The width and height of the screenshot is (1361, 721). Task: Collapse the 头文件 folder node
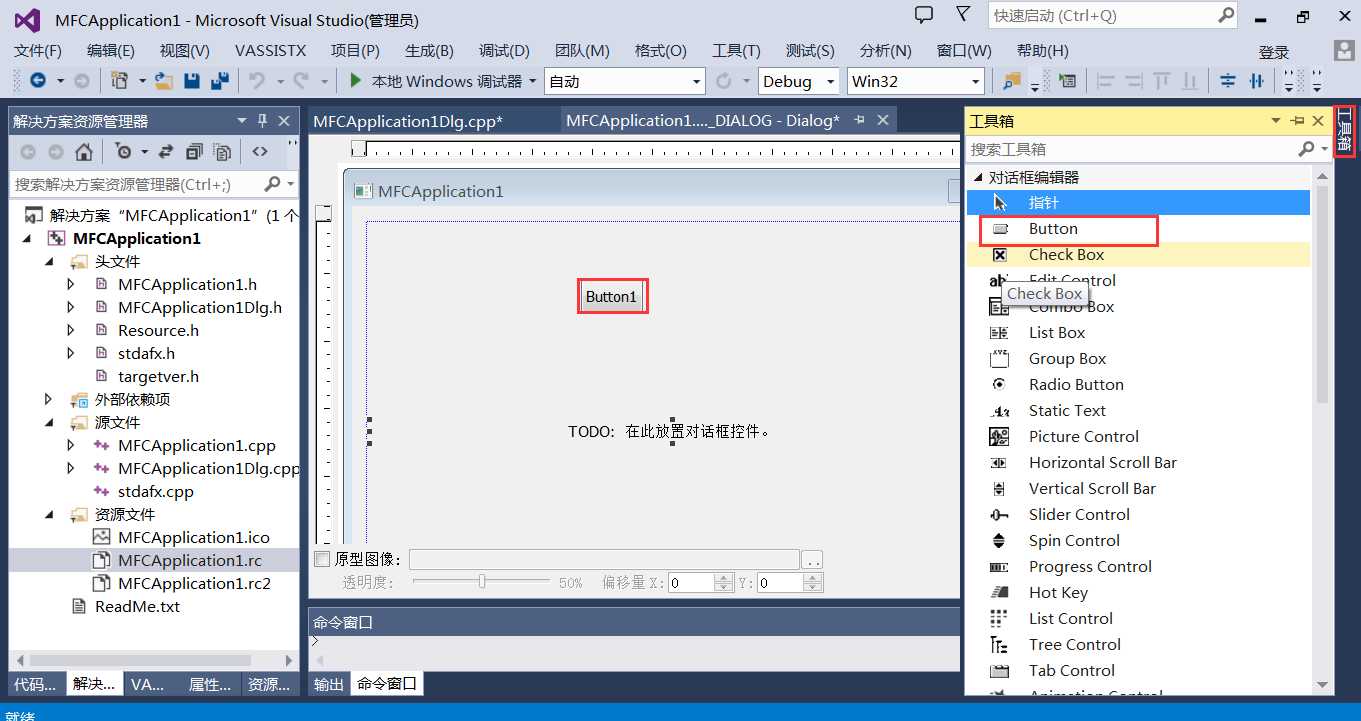50,262
